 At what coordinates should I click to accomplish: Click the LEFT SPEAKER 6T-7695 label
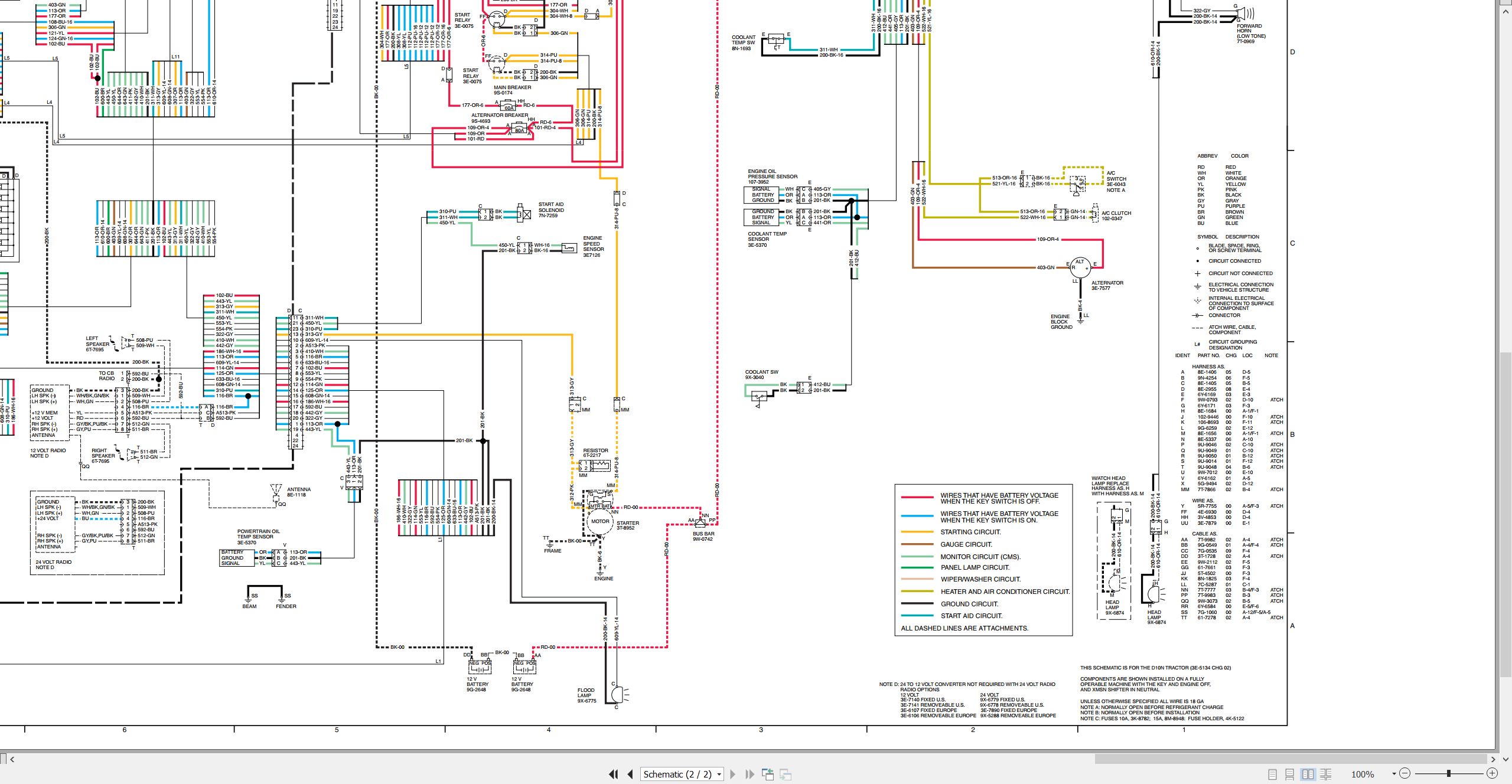97,344
